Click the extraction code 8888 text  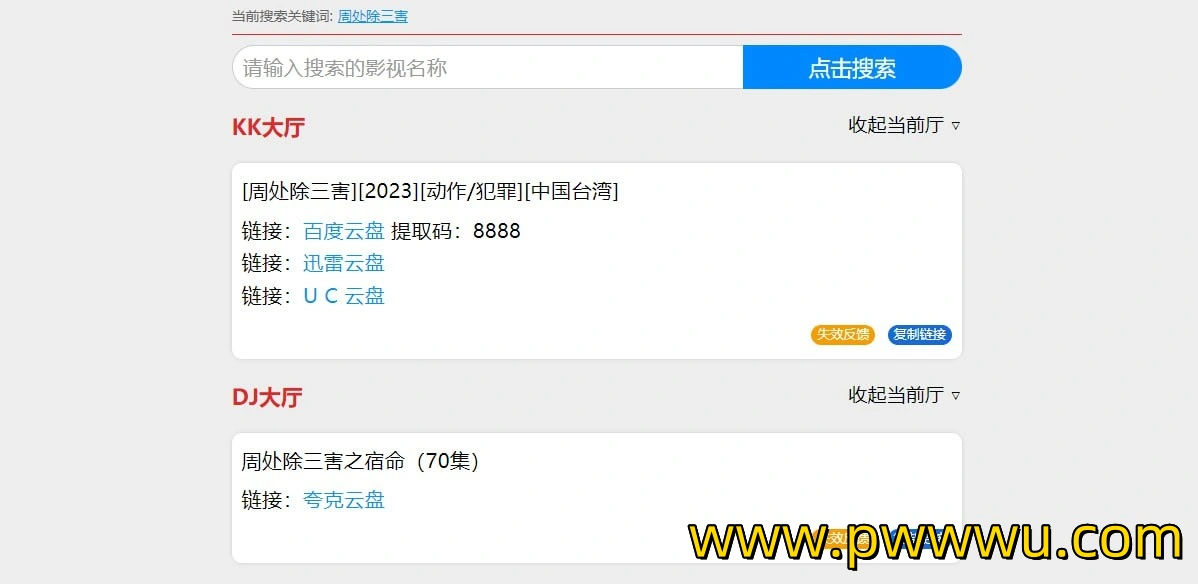pyautogui.click(x=497, y=231)
